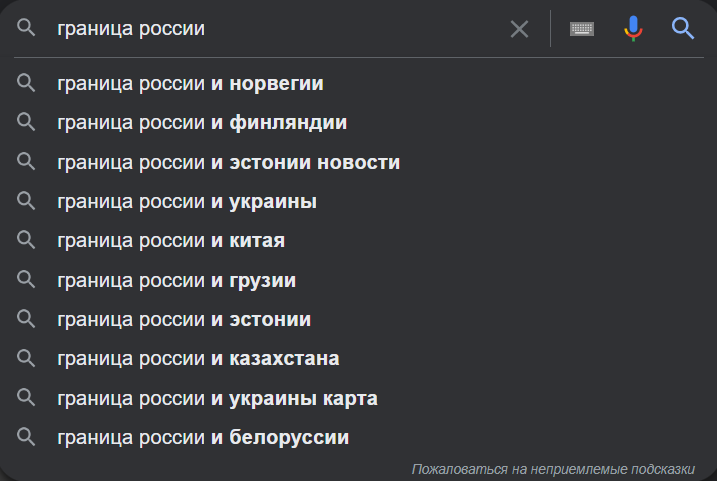Open 'Пожаловаться на неприемлемые подсказки' link
Screen dimensions: 717x481
(553, 469)
